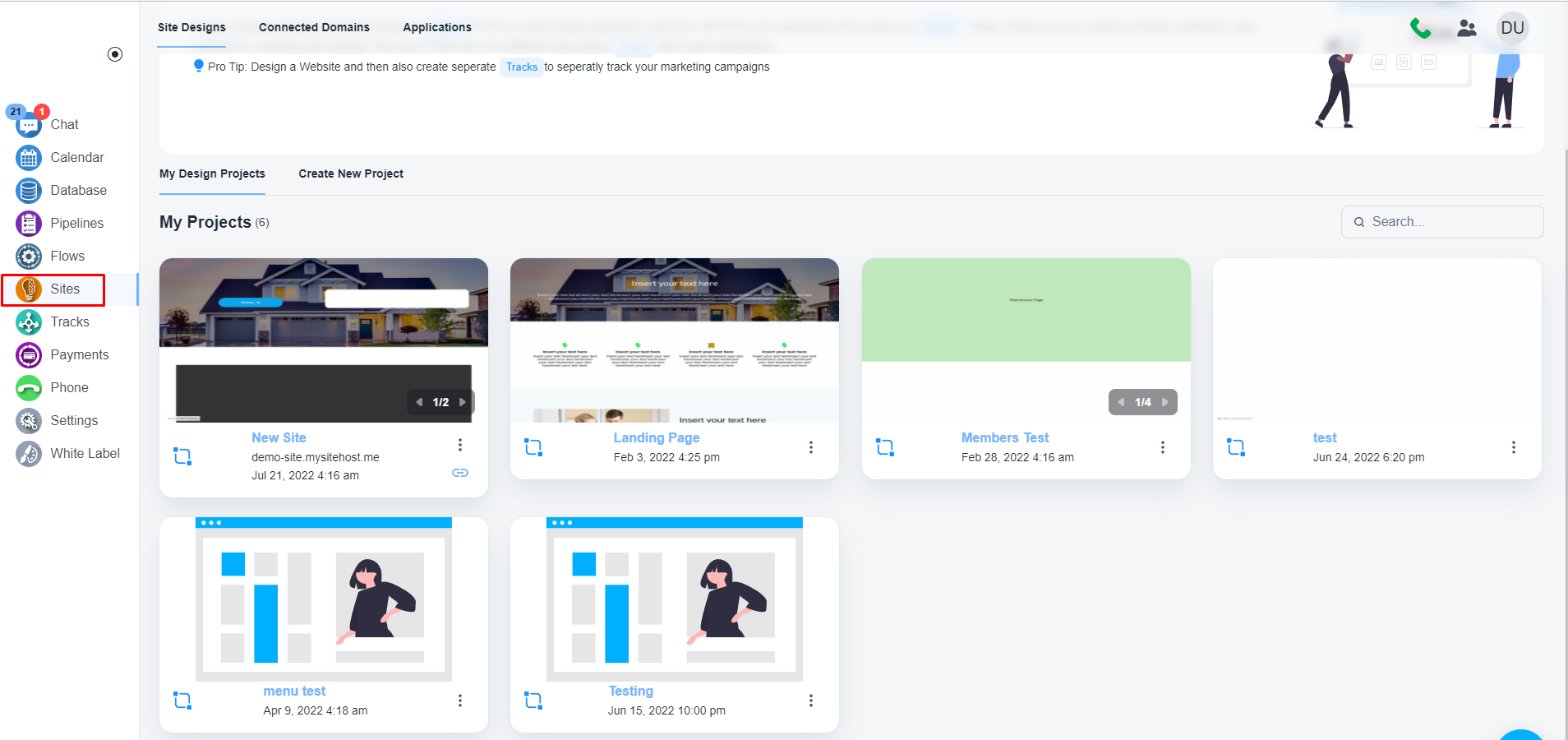Open the Landing Page project title
Screen dimensions: 1568x740
[x=656, y=437]
